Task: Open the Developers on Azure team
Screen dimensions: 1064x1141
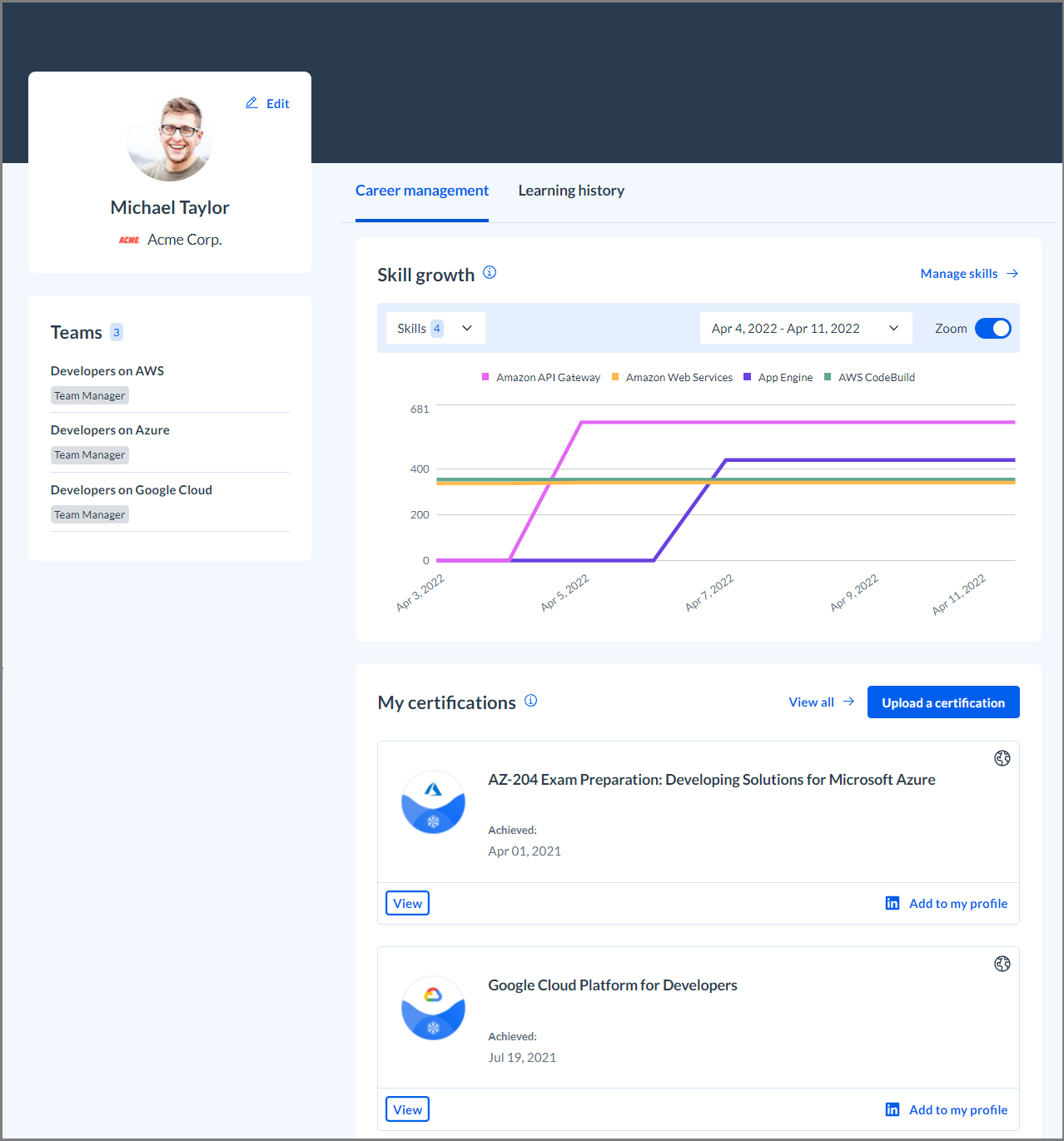Action: 110,429
